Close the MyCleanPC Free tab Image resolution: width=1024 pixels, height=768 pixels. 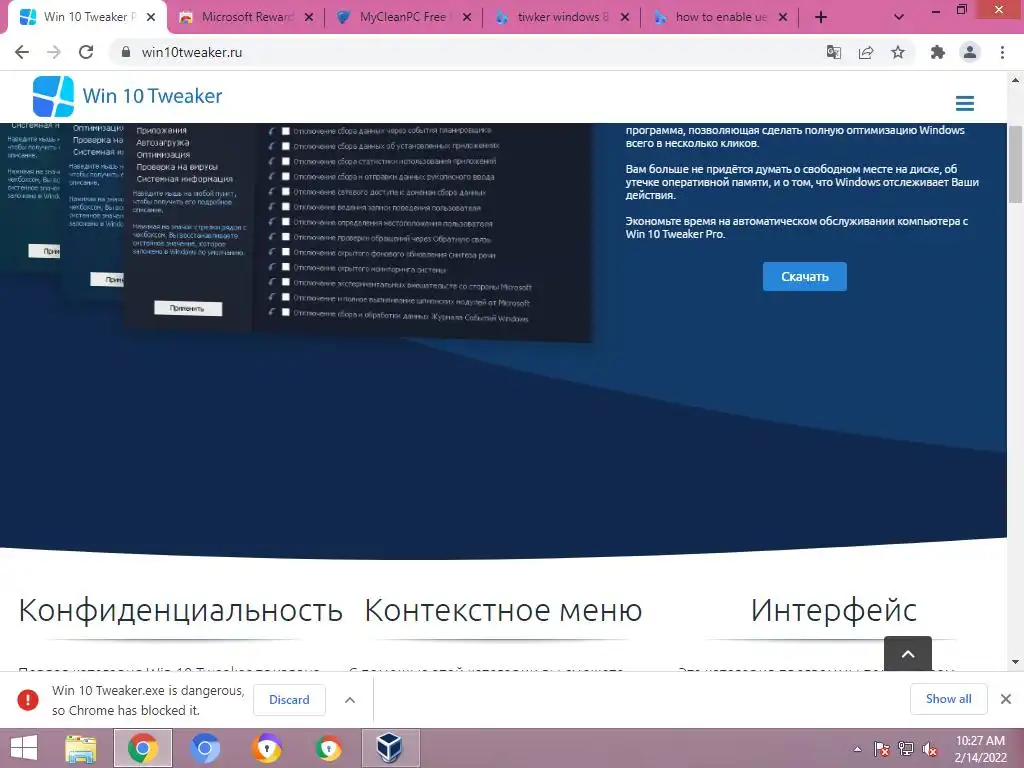coord(467,17)
